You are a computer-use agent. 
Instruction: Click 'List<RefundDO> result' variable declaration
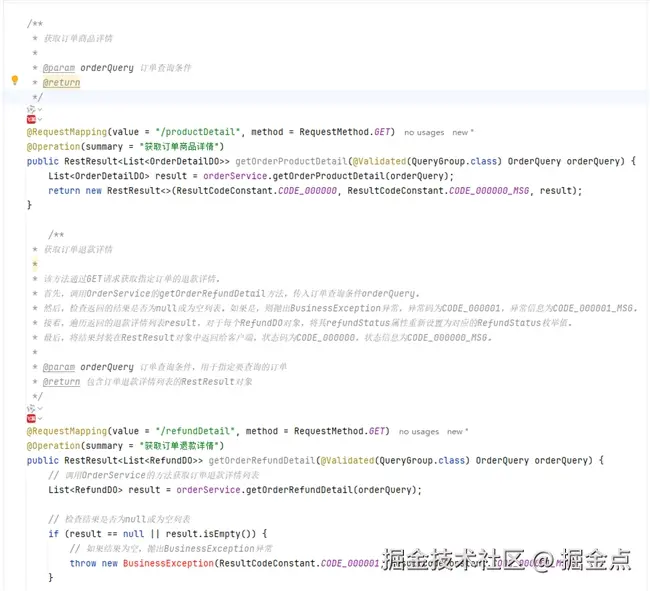point(104,490)
